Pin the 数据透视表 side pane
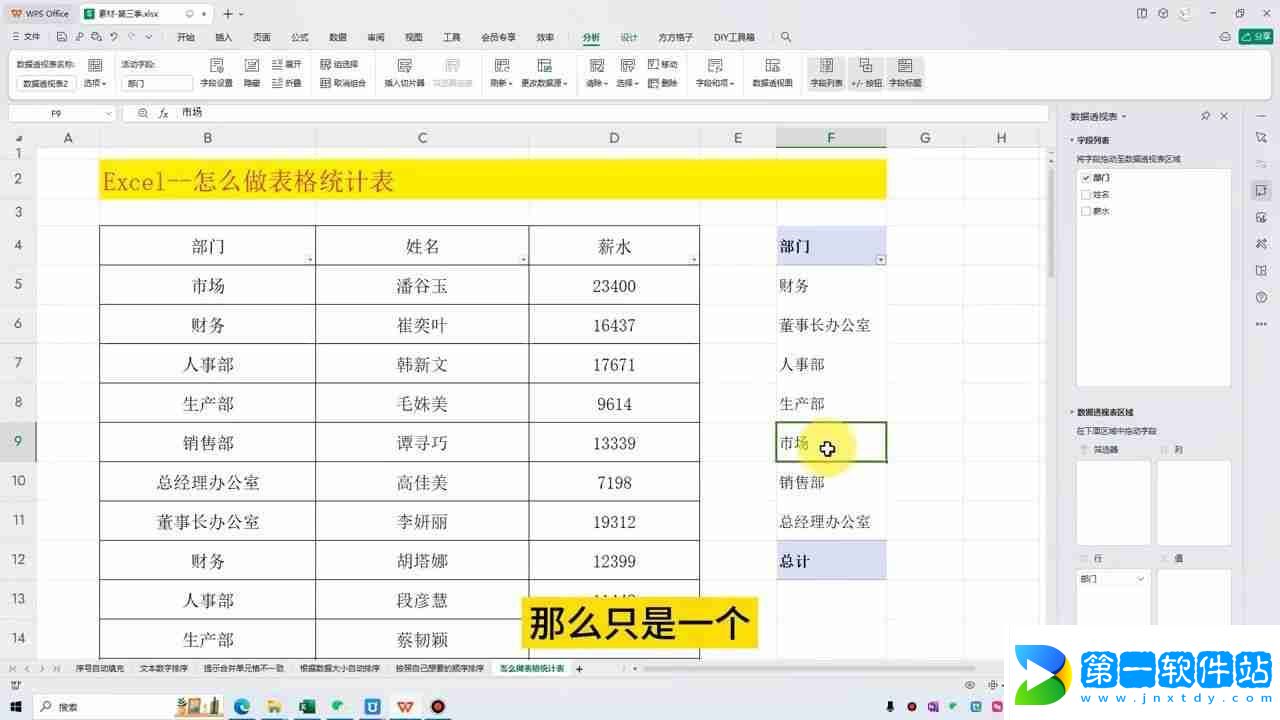This screenshot has width=1280, height=720. coord(1206,116)
